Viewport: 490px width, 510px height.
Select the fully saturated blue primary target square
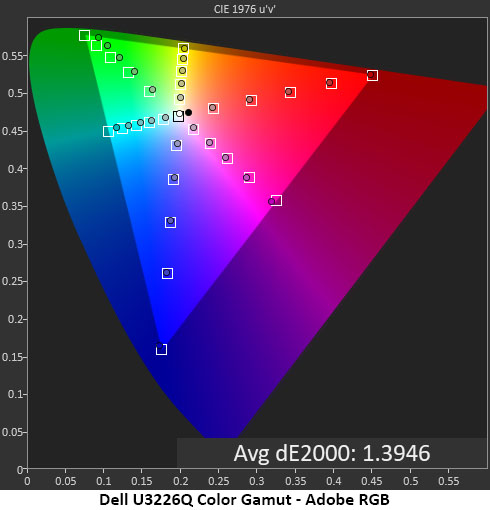point(161,349)
